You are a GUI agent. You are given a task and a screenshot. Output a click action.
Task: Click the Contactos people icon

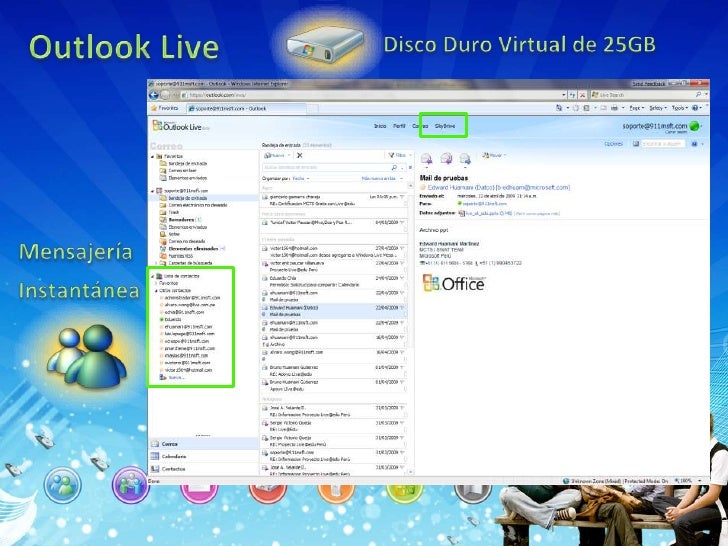tap(155, 469)
